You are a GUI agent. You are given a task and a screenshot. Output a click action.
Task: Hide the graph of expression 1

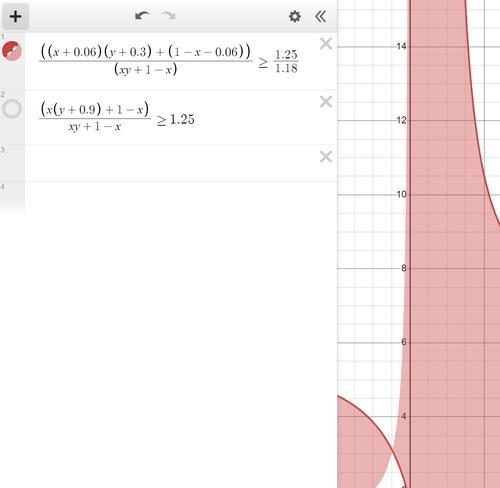coord(12,51)
